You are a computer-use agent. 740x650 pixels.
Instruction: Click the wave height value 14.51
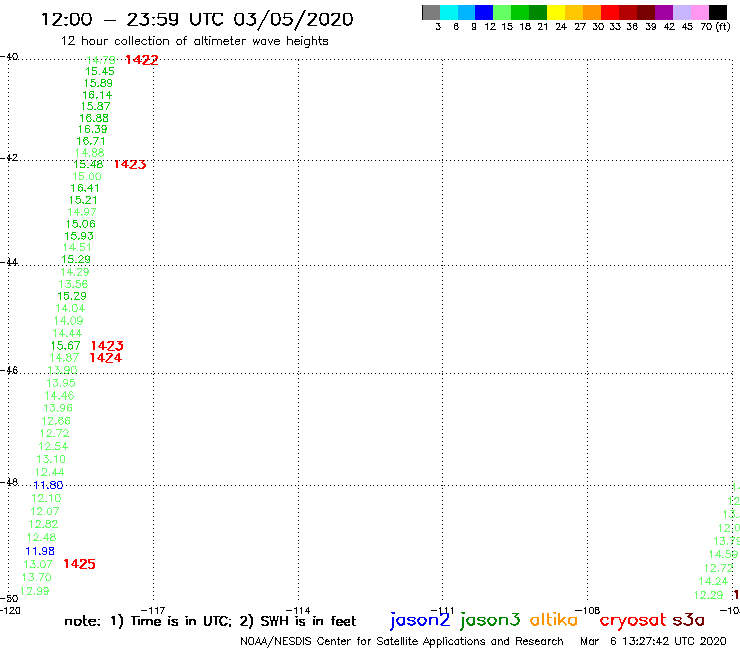(x=77, y=247)
